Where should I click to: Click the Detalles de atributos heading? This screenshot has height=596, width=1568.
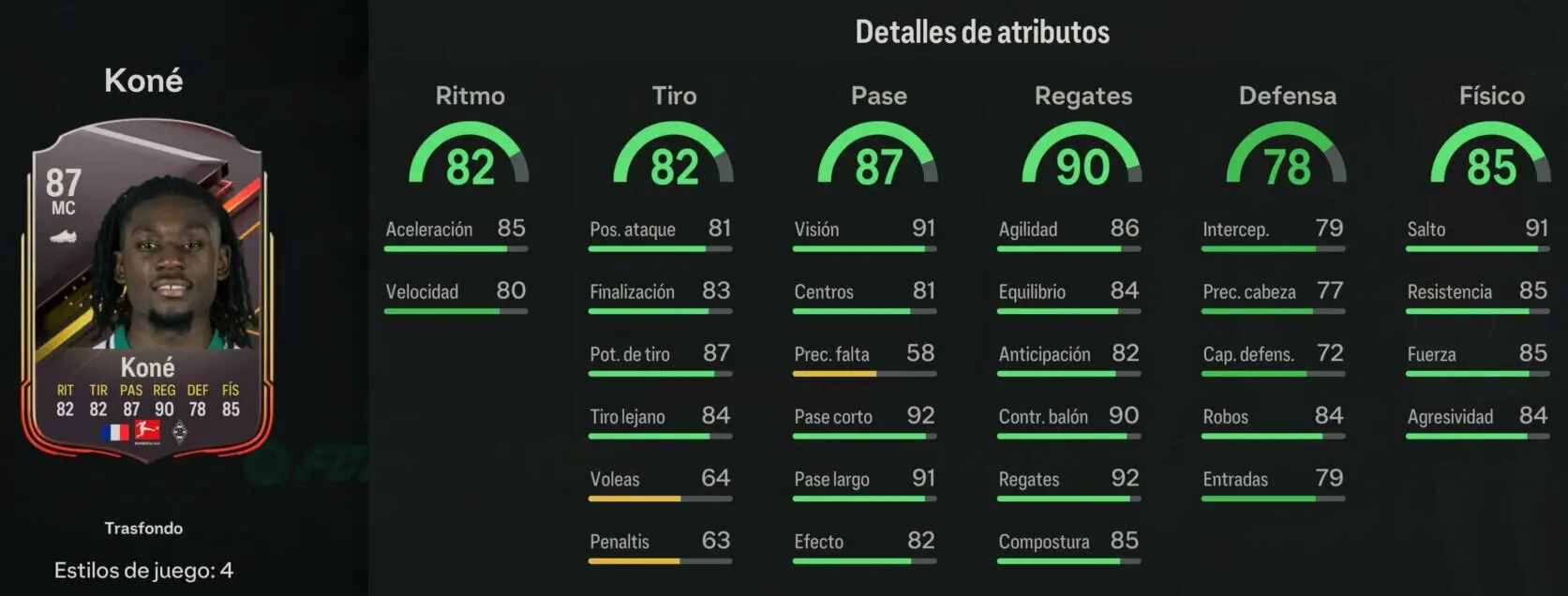[x=982, y=32]
